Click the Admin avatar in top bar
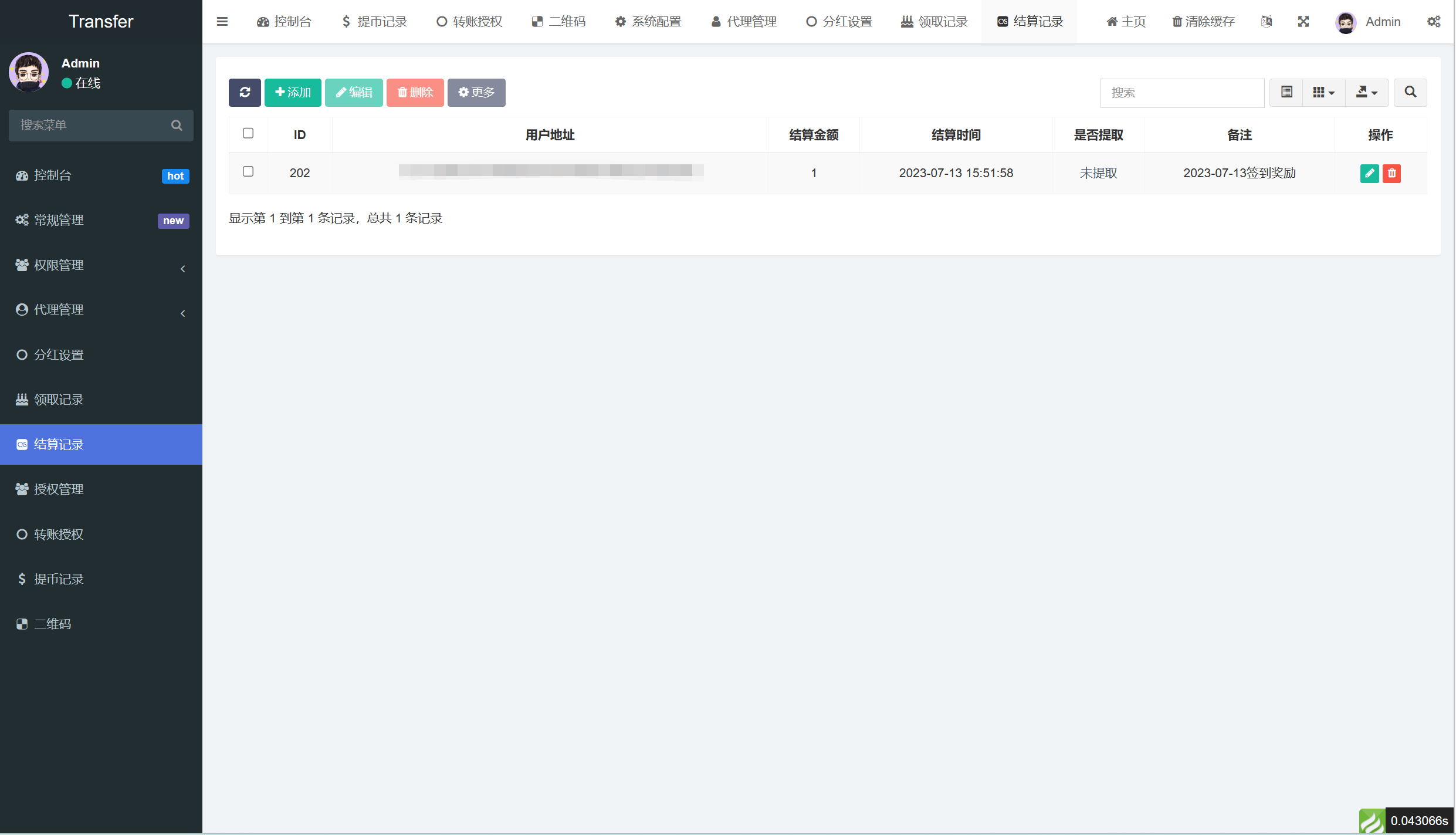 (1346, 22)
